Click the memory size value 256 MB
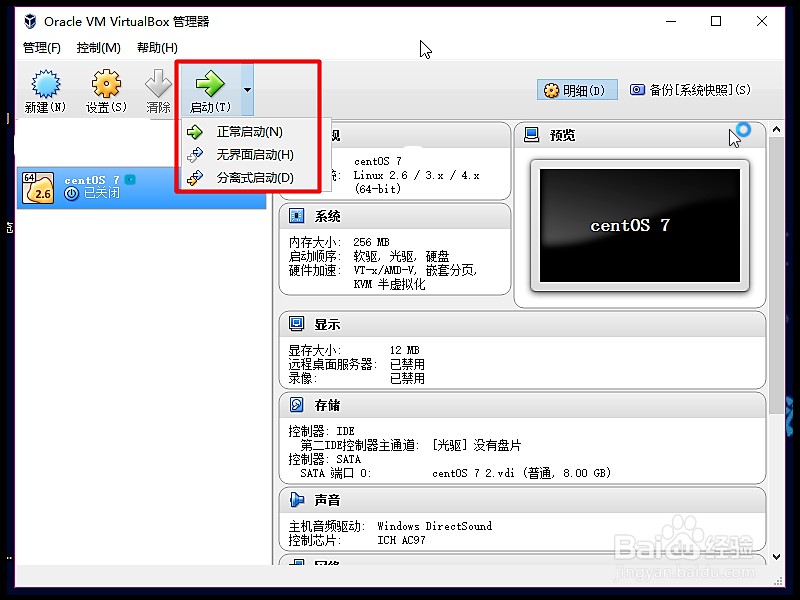Screen dimensions: 800x600 (371, 242)
